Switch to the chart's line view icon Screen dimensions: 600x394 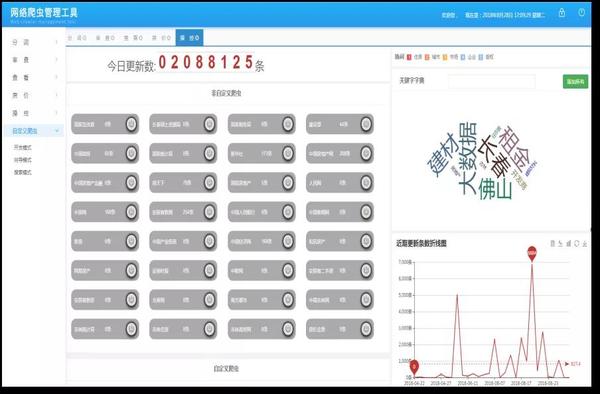[x=560, y=243]
